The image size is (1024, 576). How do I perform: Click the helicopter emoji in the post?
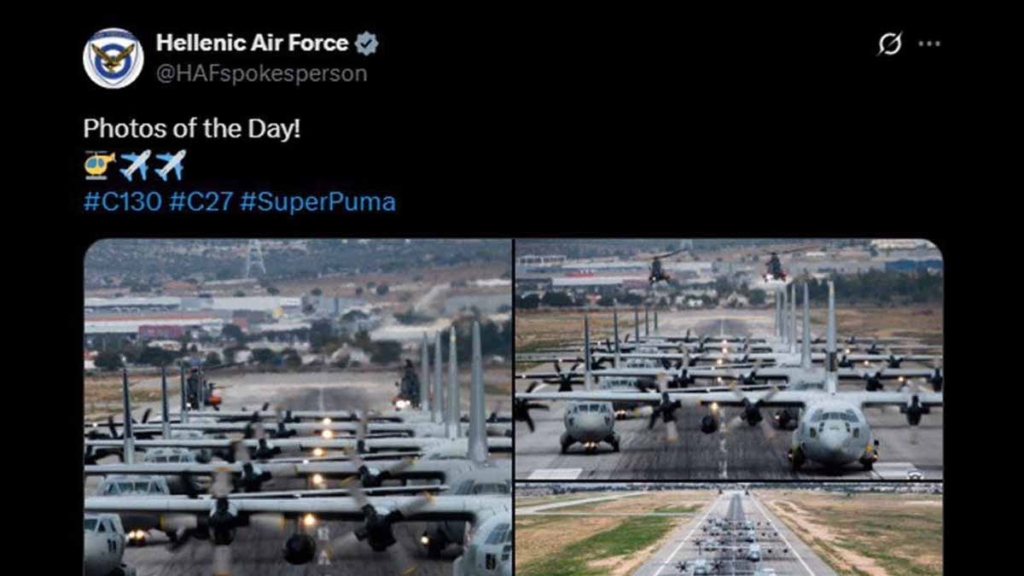coord(99,165)
